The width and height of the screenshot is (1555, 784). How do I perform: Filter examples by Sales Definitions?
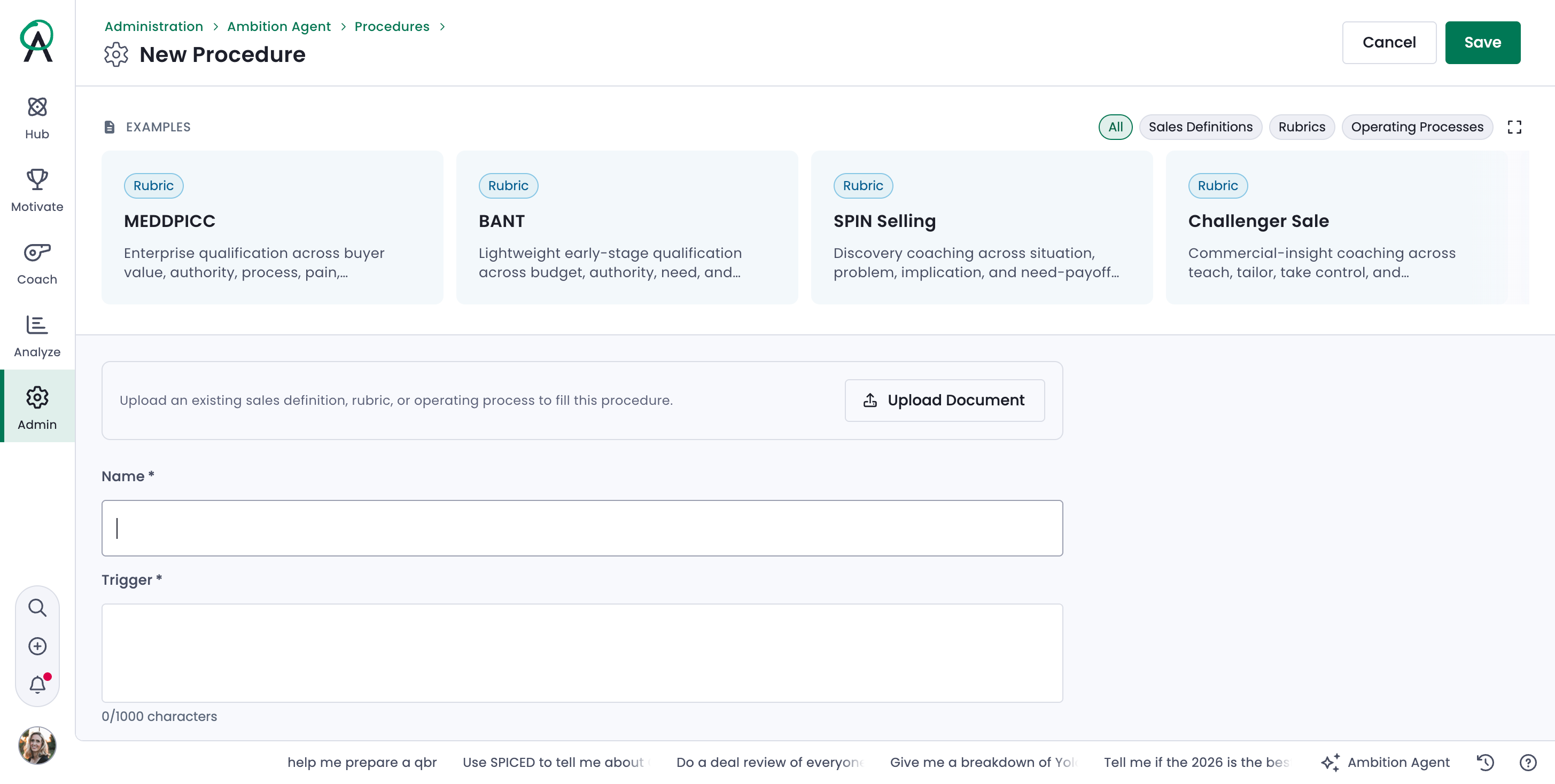pos(1200,127)
